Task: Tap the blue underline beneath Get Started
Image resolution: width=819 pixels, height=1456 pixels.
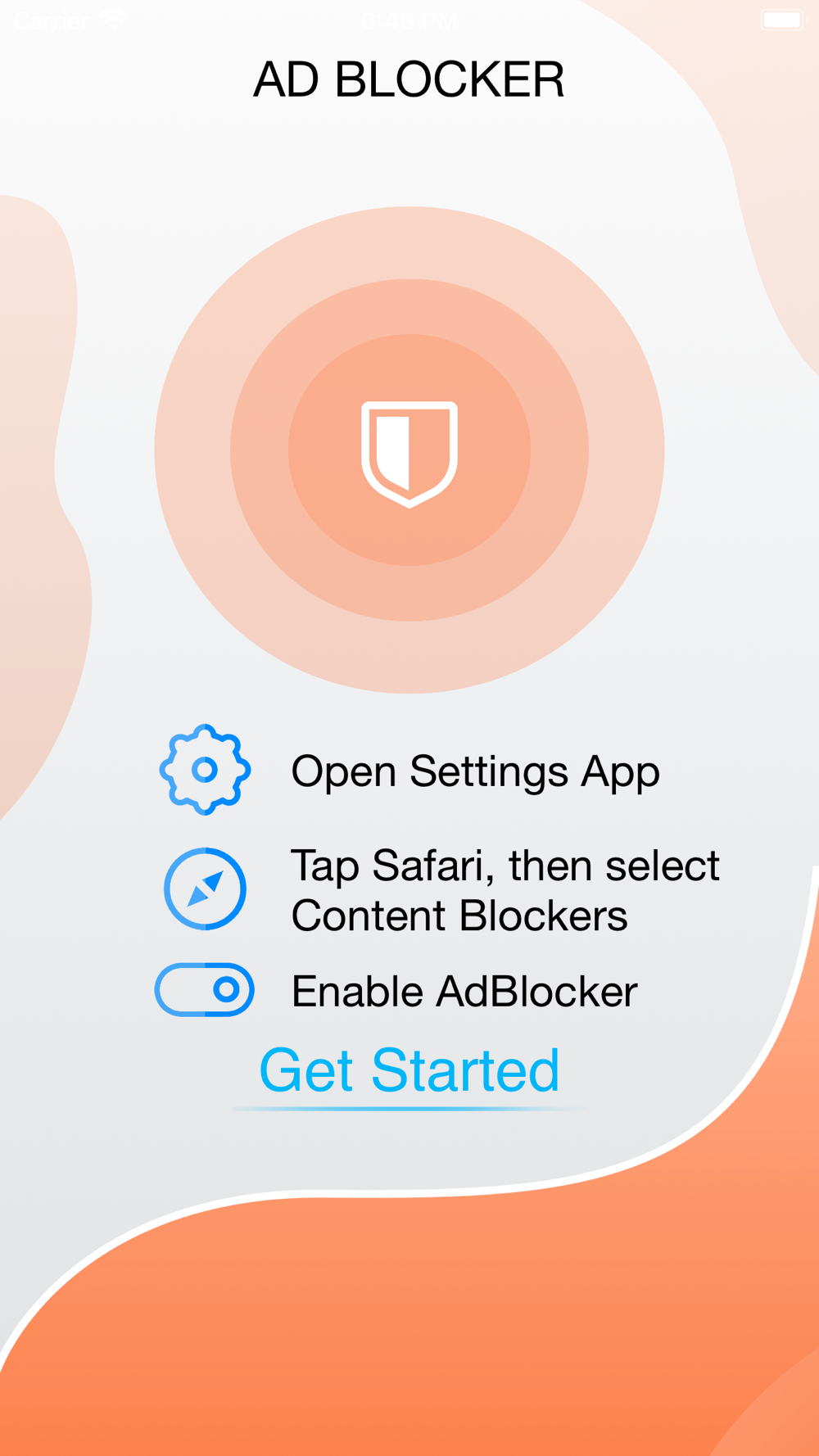Action: click(x=409, y=1109)
